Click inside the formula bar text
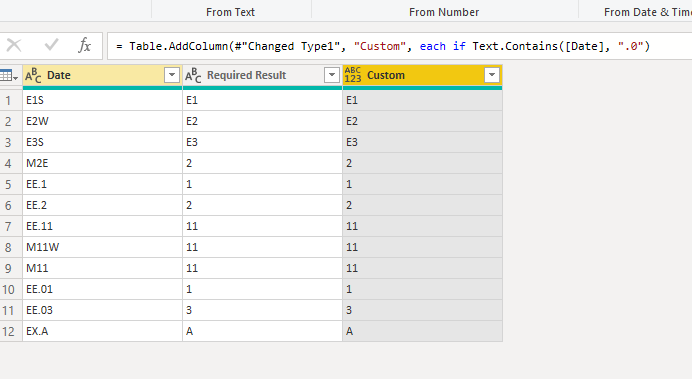Viewport: 692px width, 379px height. pos(383,46)
